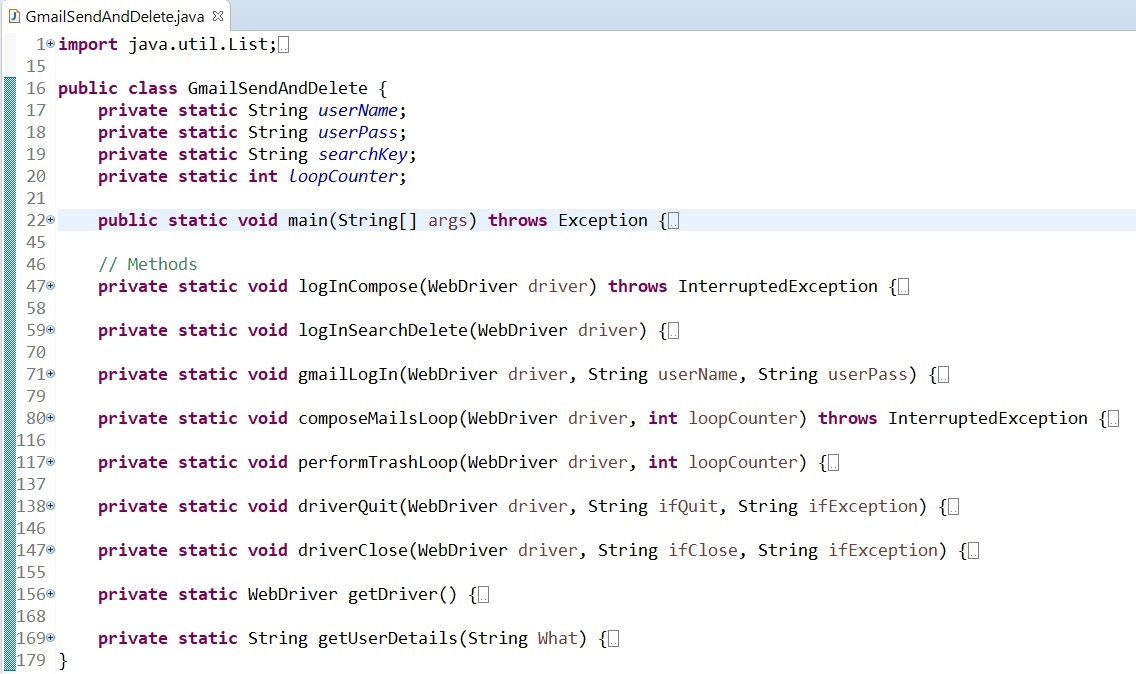The image size is (1136, 674).
Task: Click folded-code box ending driverClose line
Action: (973, 552)
